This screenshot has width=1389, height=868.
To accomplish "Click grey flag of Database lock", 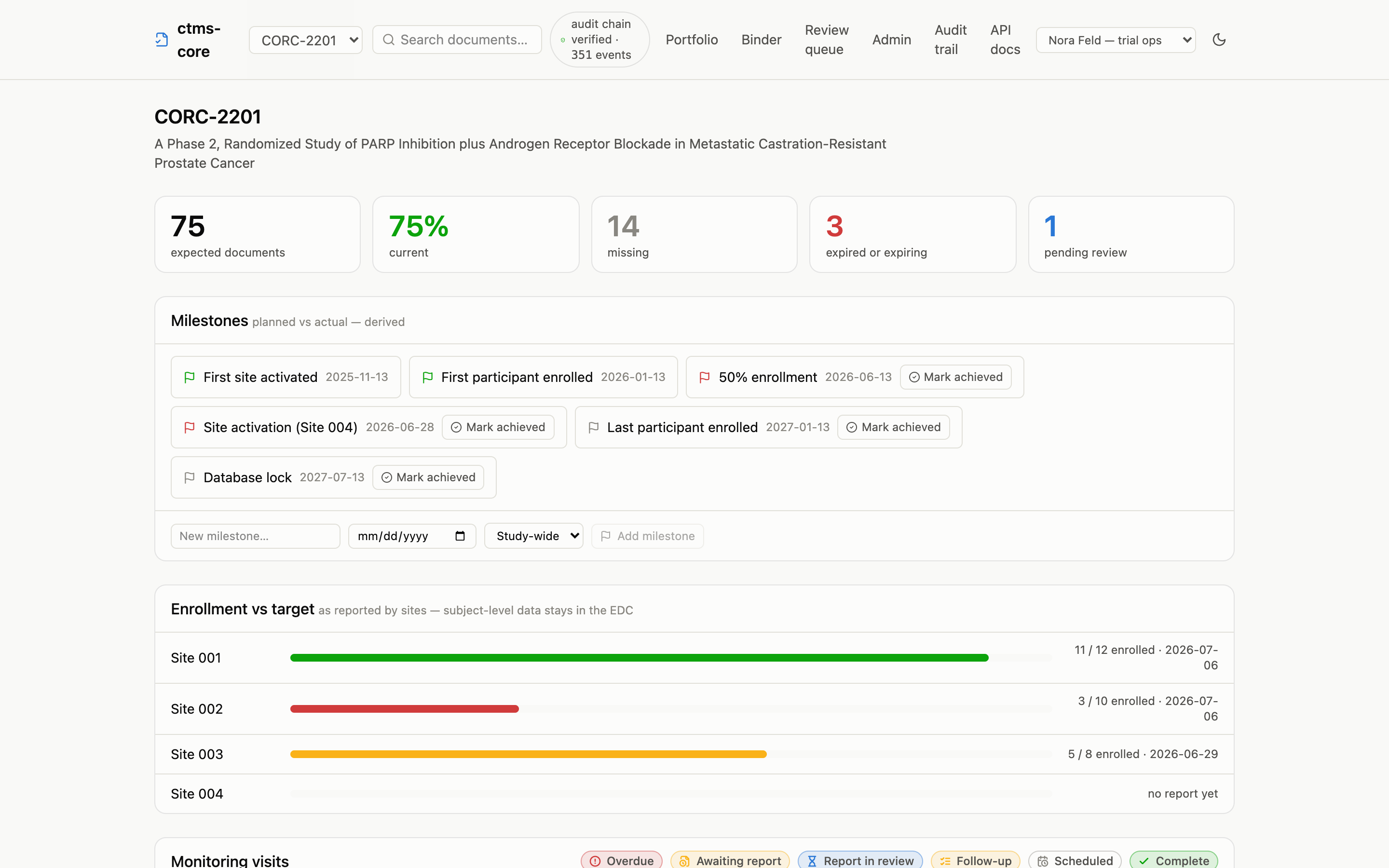I will pyautogui.click(x=190, y=477).
